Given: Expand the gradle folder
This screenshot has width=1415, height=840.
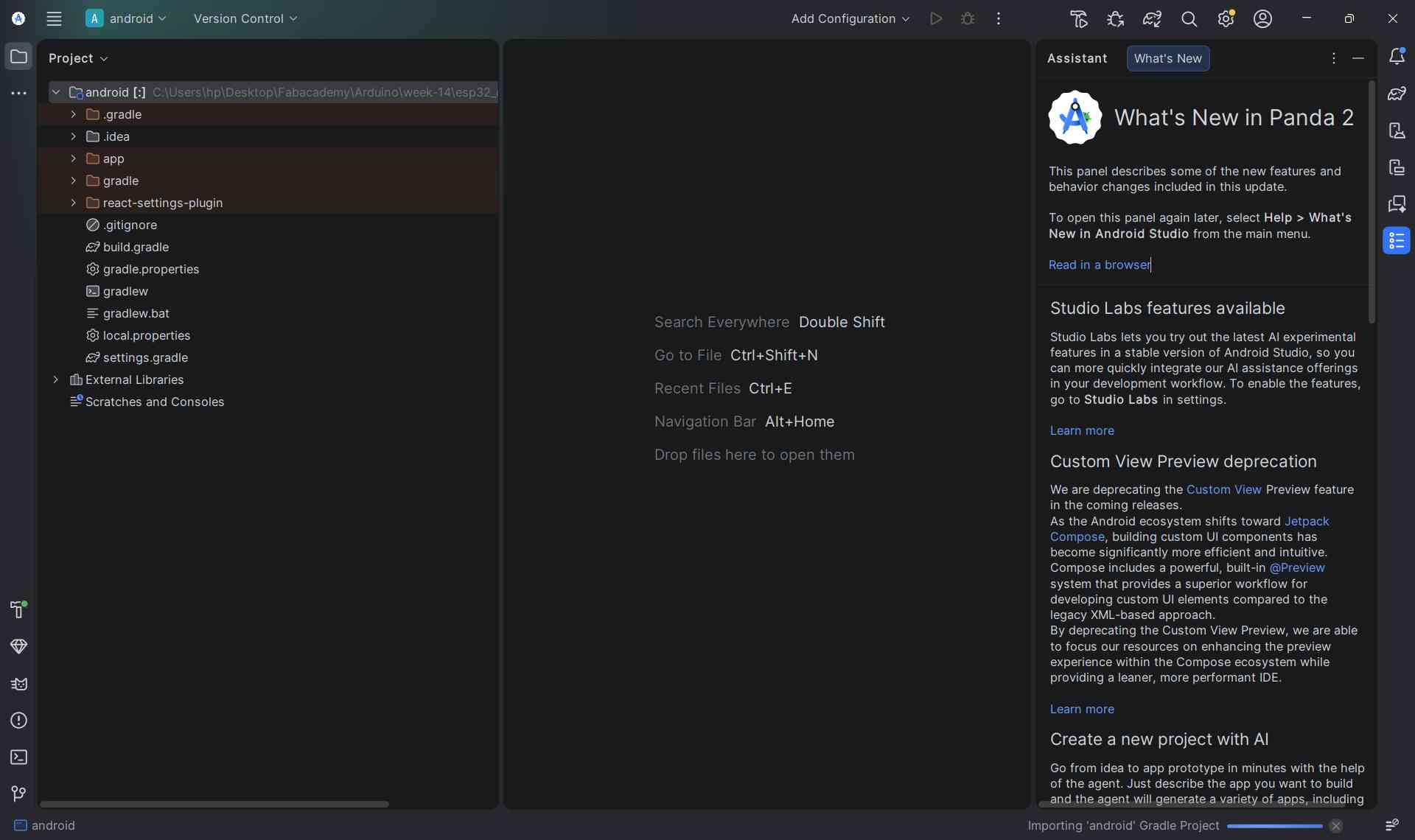Looking at the screenshot, I should pyautogui.click(x=73, y=181).
